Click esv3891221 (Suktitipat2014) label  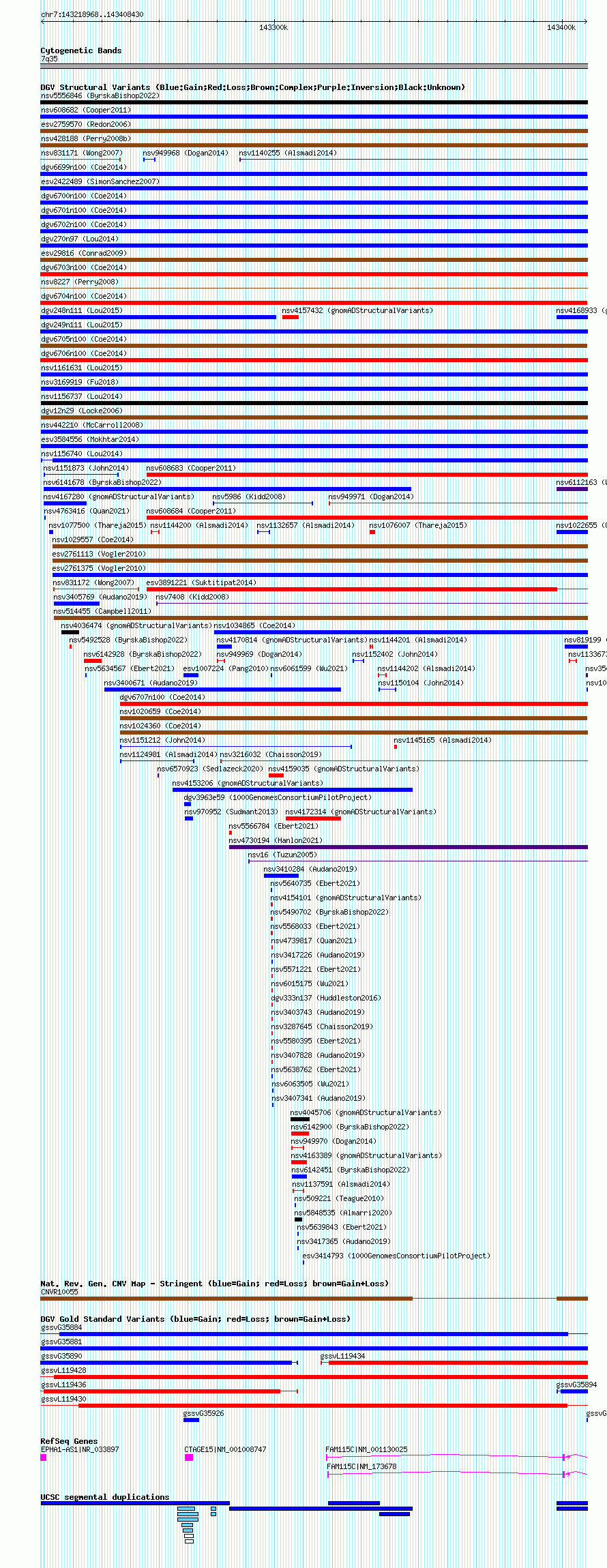tap(201, 582)
